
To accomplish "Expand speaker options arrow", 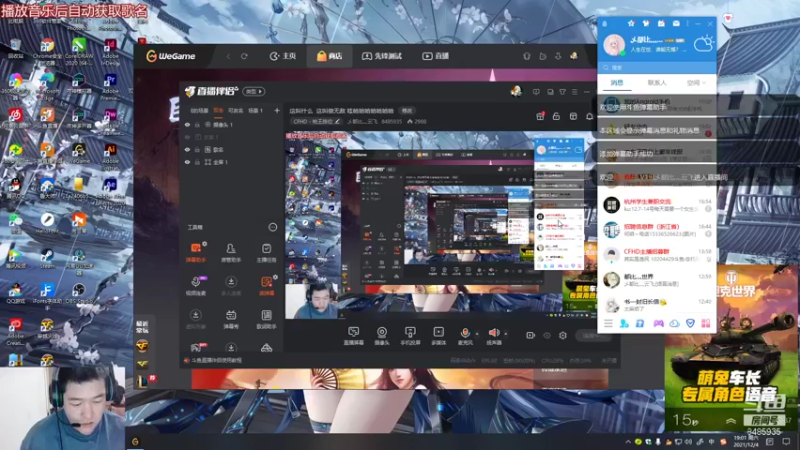I will pos(506,334).
